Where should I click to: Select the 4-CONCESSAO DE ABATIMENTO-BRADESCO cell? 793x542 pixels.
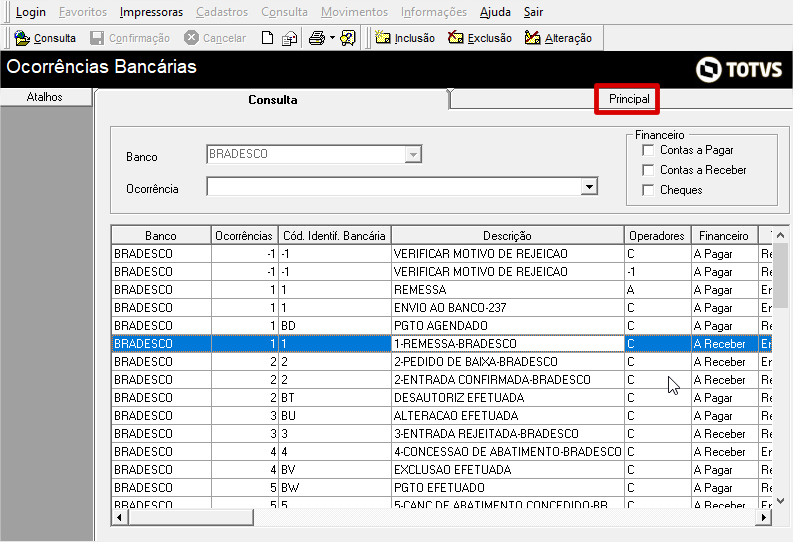[507, 452]
